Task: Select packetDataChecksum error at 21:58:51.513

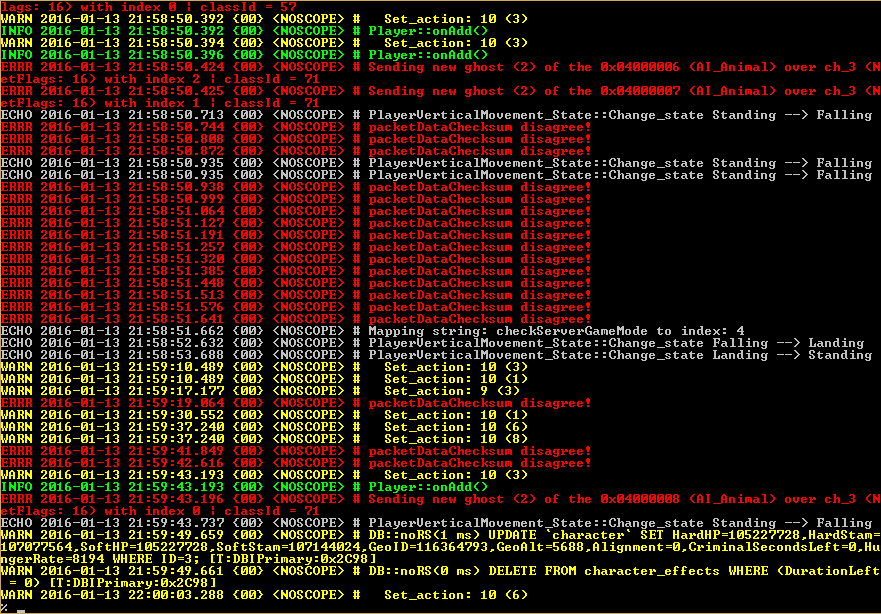Action: [296, 295]
